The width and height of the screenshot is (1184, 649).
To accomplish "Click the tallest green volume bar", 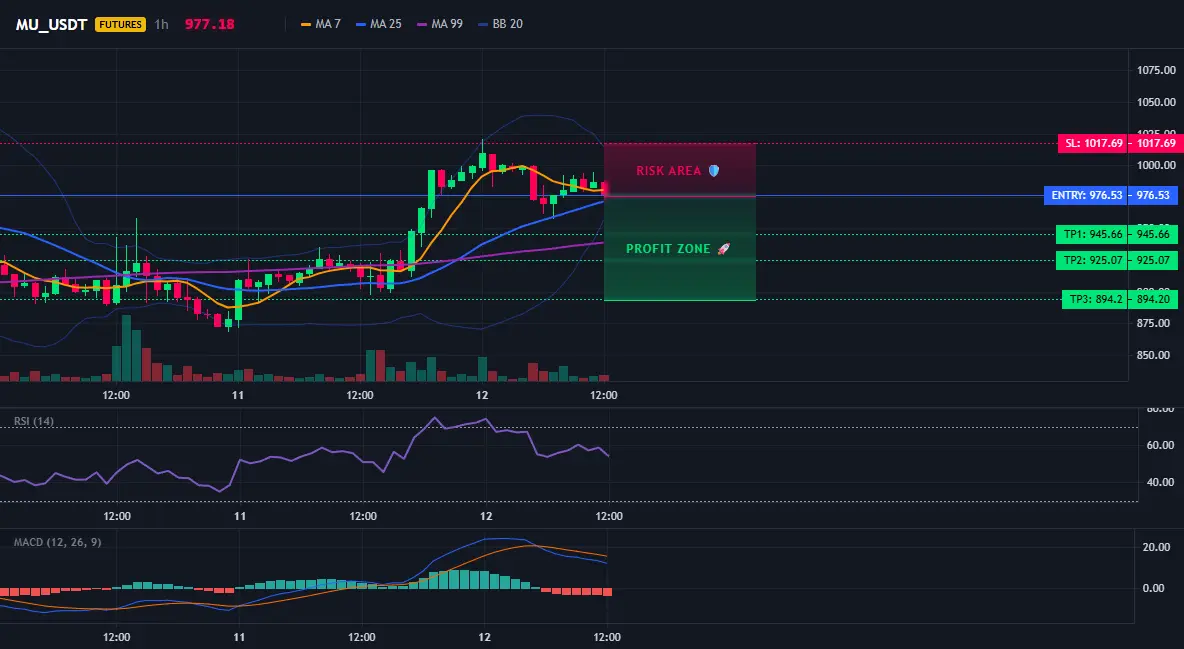I will pyautogui.click(x=126, y=348).
